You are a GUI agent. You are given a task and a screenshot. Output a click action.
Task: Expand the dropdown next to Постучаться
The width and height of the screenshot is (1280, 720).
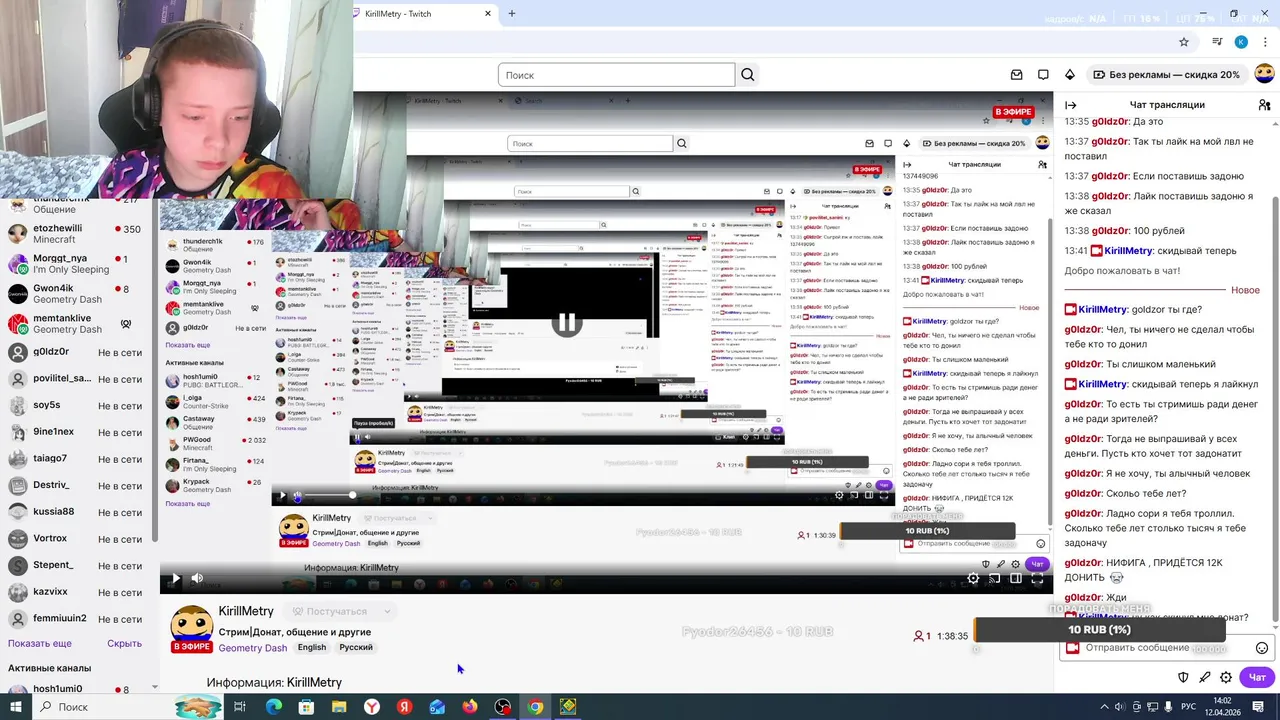[387, 611]
